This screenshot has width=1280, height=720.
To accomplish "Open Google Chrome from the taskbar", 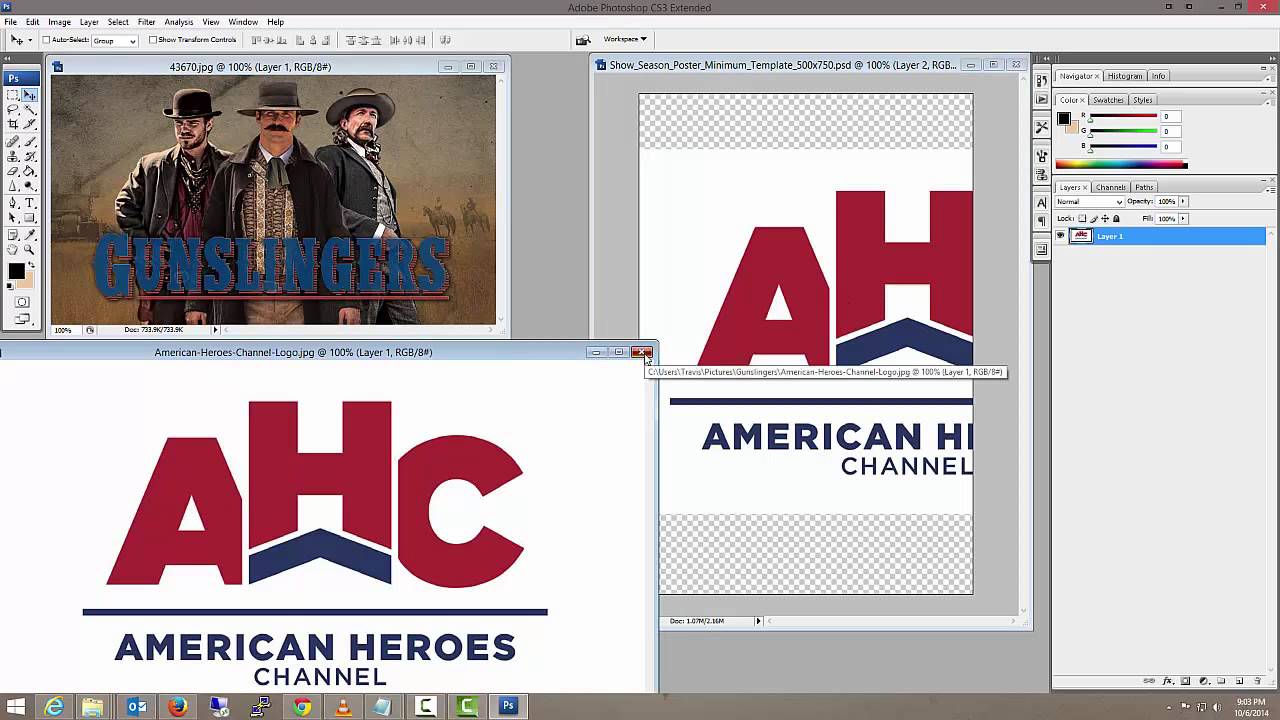I will pyautogui.click(x=302, y=707).
